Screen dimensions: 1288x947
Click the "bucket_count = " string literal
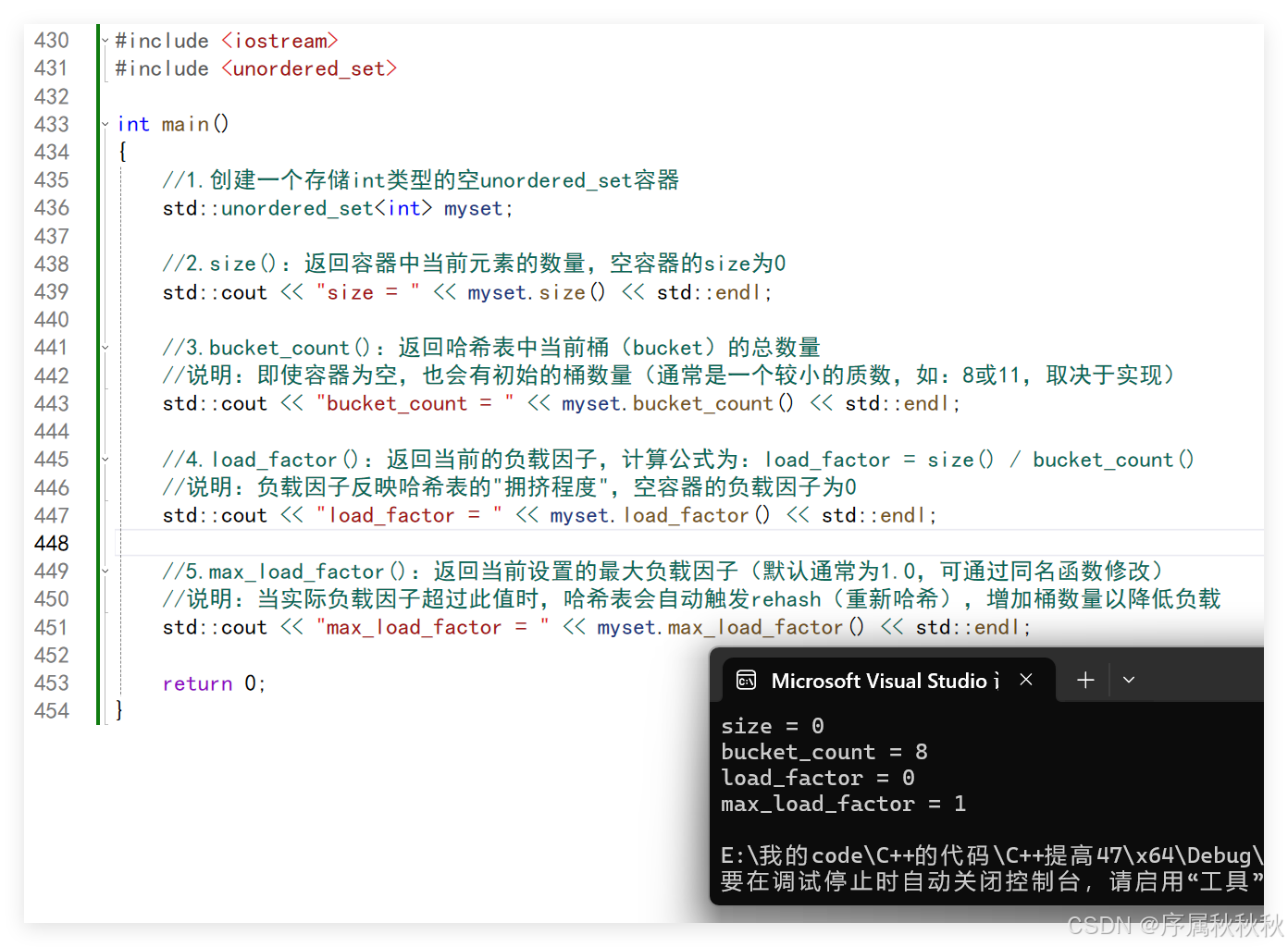(415, 404)
